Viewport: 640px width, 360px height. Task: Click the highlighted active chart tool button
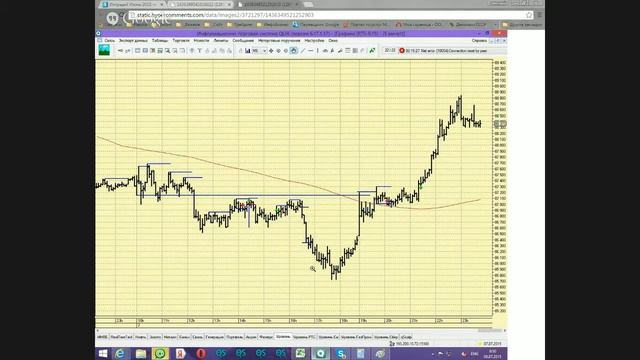pyautogui.click(x=293, y=51)
